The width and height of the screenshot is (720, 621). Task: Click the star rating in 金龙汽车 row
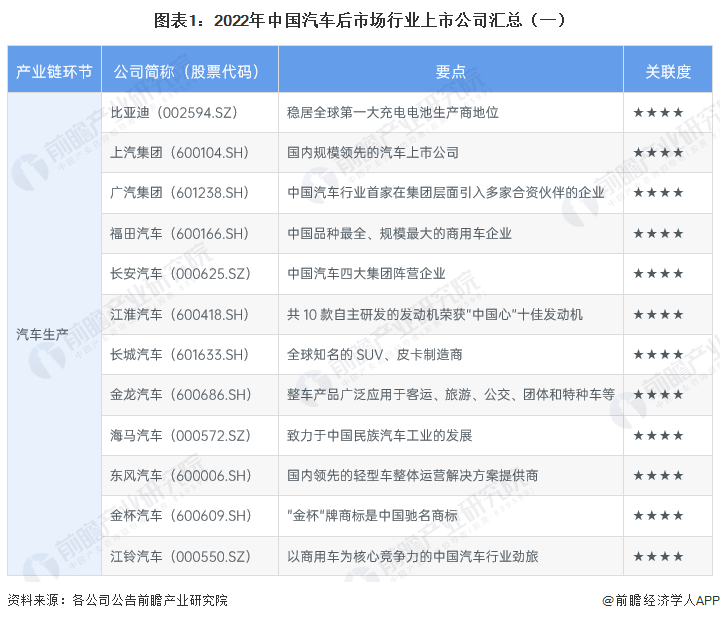(658, 395)
